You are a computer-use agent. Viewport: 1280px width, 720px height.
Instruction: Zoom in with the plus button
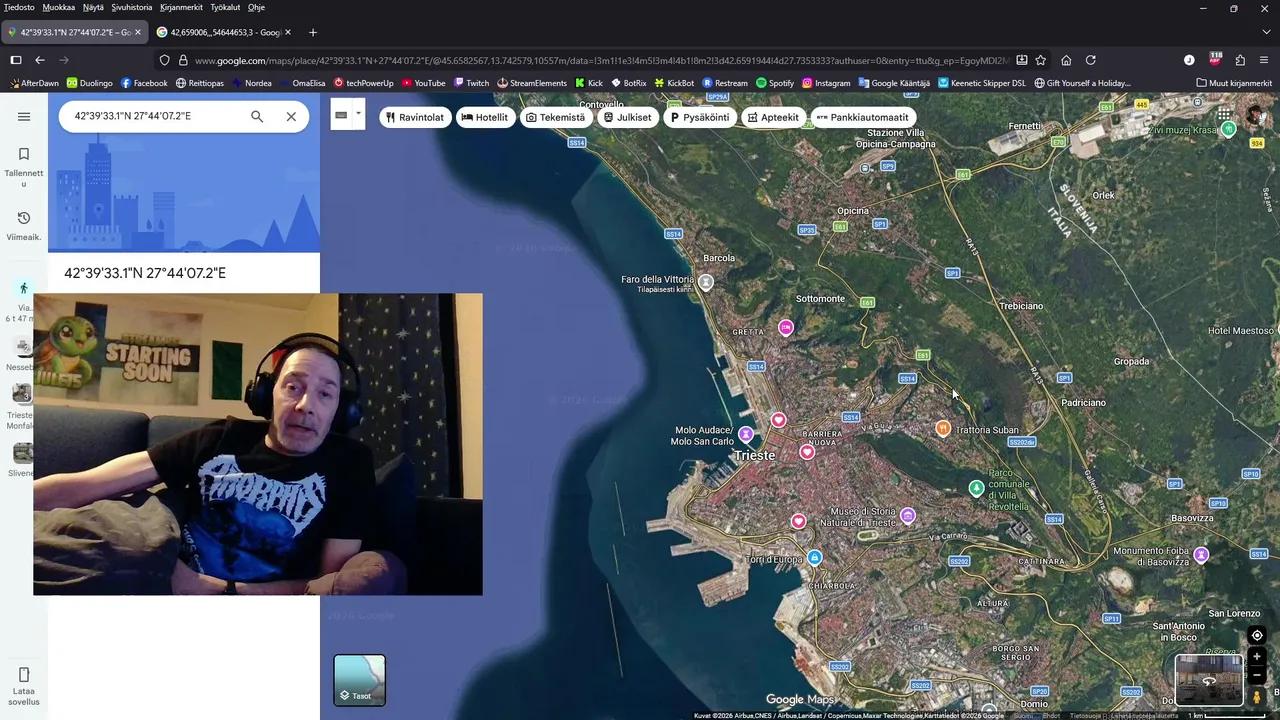pyautogui.click(x=1257, y=657)
